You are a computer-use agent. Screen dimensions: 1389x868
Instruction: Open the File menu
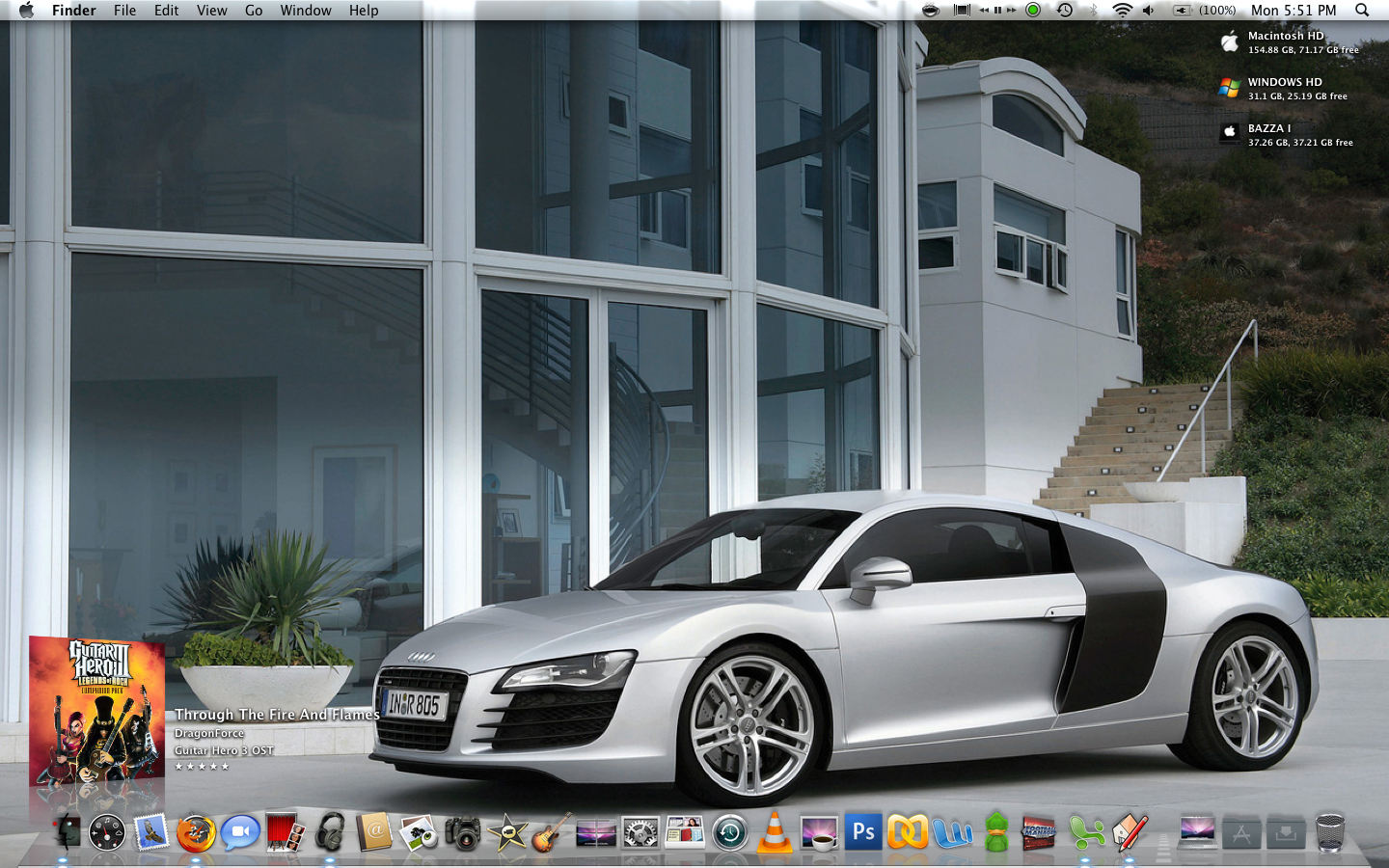pos(124,10)
